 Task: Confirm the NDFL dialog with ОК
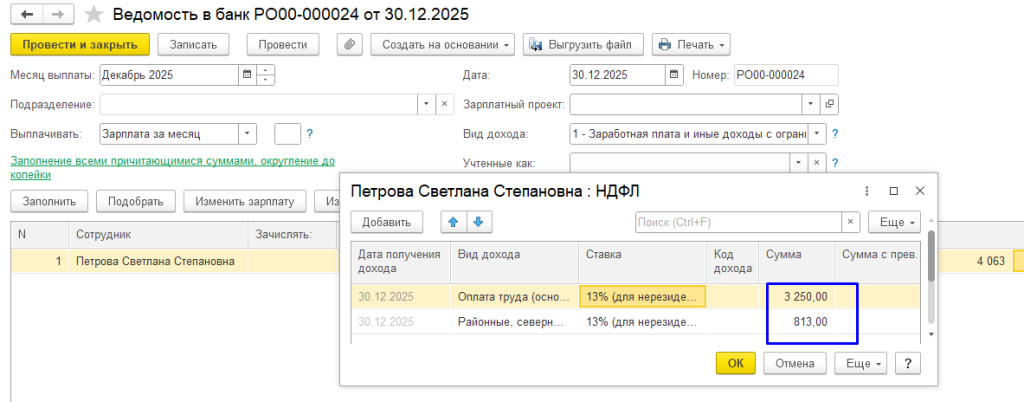pyautogui.click(x=735, y=364)
